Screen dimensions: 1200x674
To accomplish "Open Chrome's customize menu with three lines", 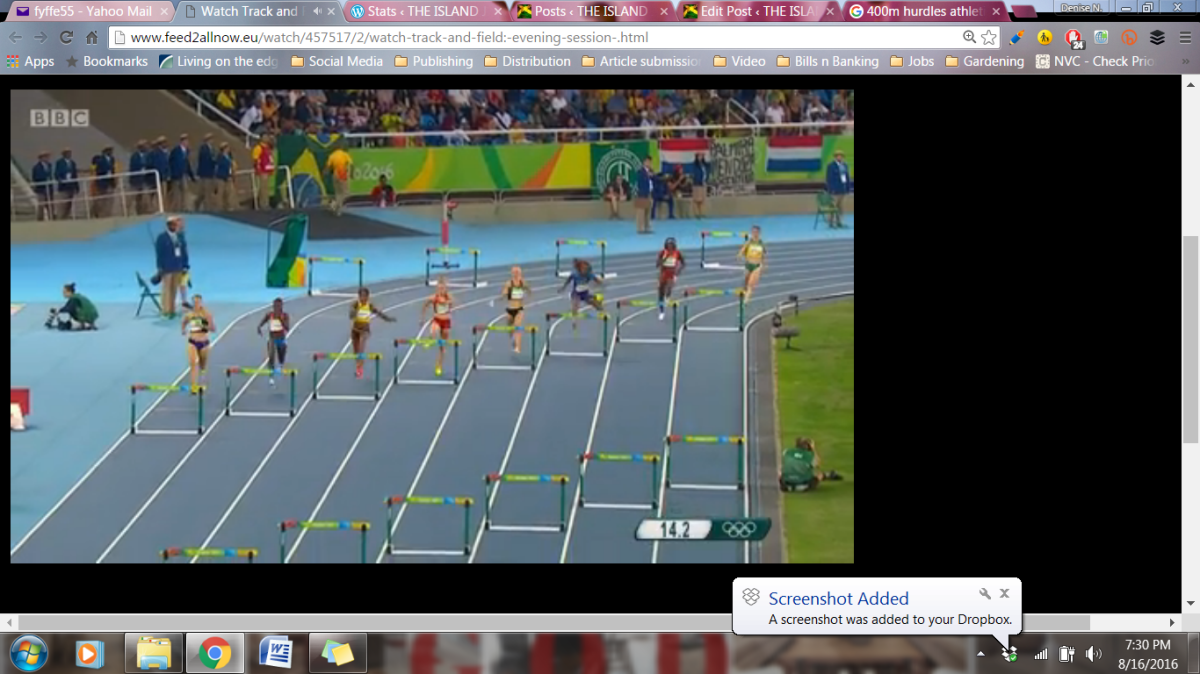I will [x=1186, y=38].
